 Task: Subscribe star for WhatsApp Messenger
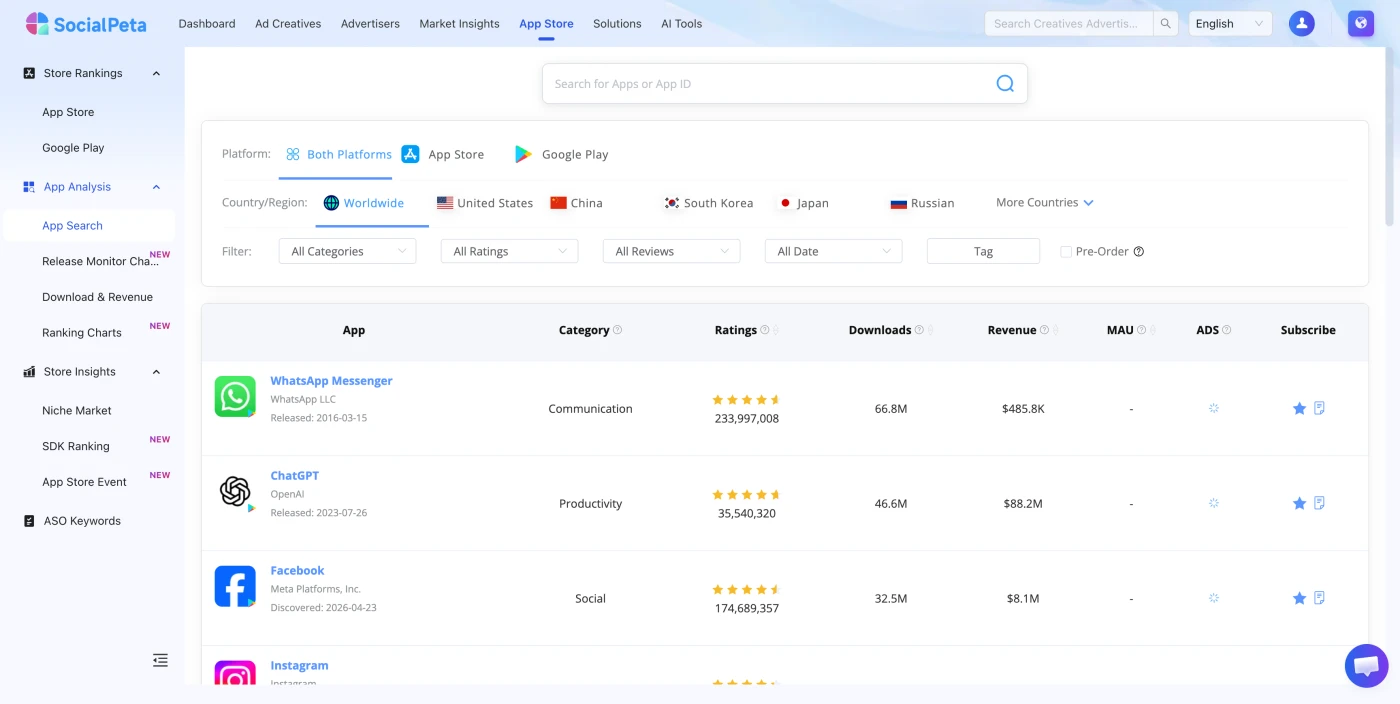coord(1299,408)
